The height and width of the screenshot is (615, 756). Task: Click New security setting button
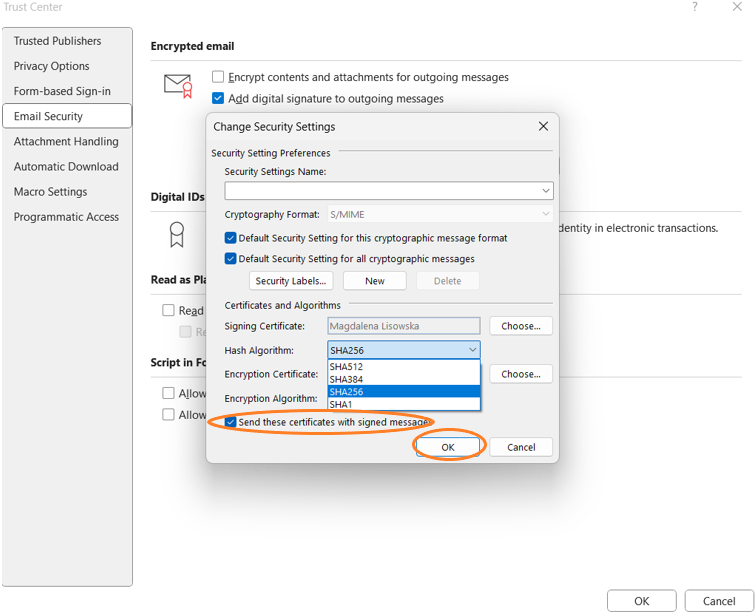(375, 281)
